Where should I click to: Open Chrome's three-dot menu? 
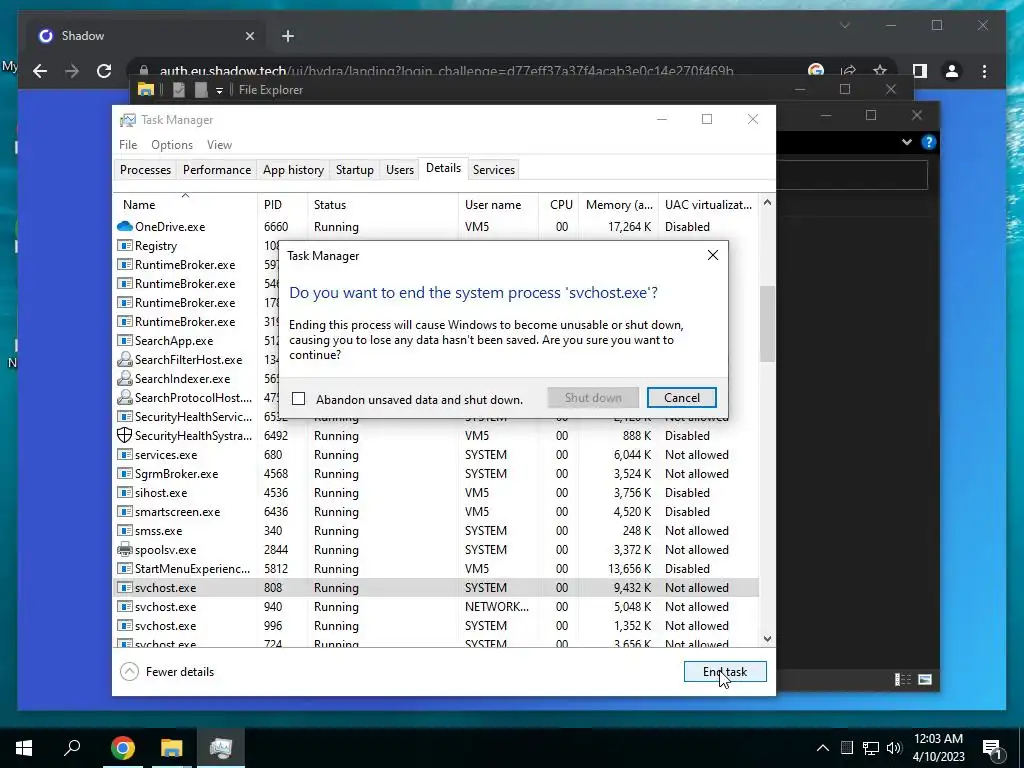984,71
